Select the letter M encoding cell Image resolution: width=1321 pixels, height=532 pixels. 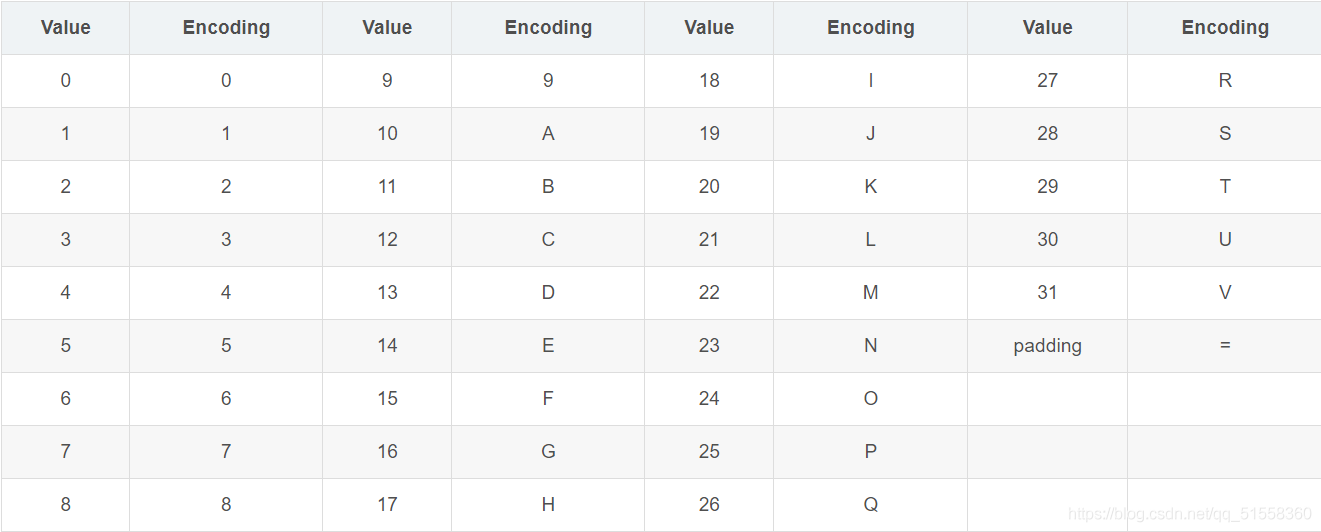pos(870,293)
